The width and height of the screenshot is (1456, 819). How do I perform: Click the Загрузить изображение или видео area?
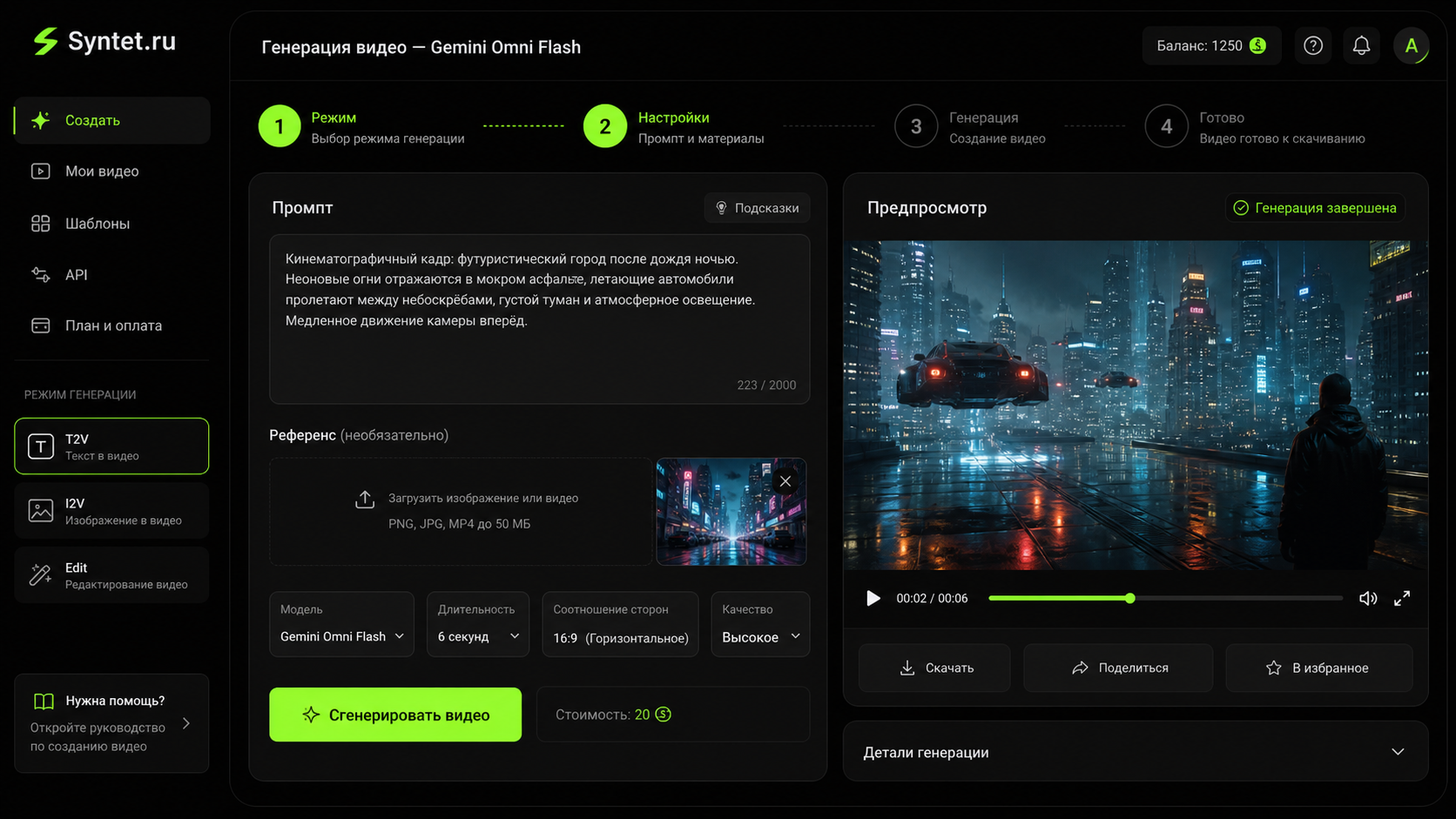click(x=461, y=512)
